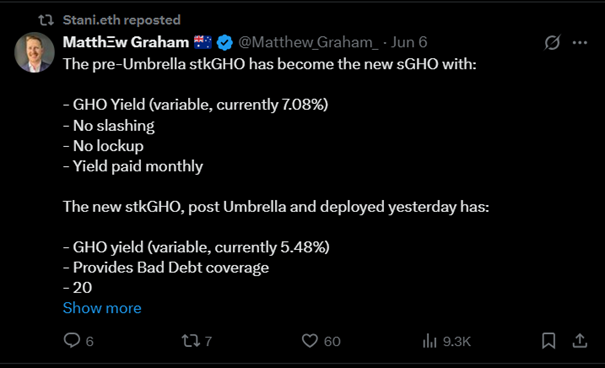605x368 pixels.
Task: Click the Jun 6 timestamp
Action: click(409, 42)
